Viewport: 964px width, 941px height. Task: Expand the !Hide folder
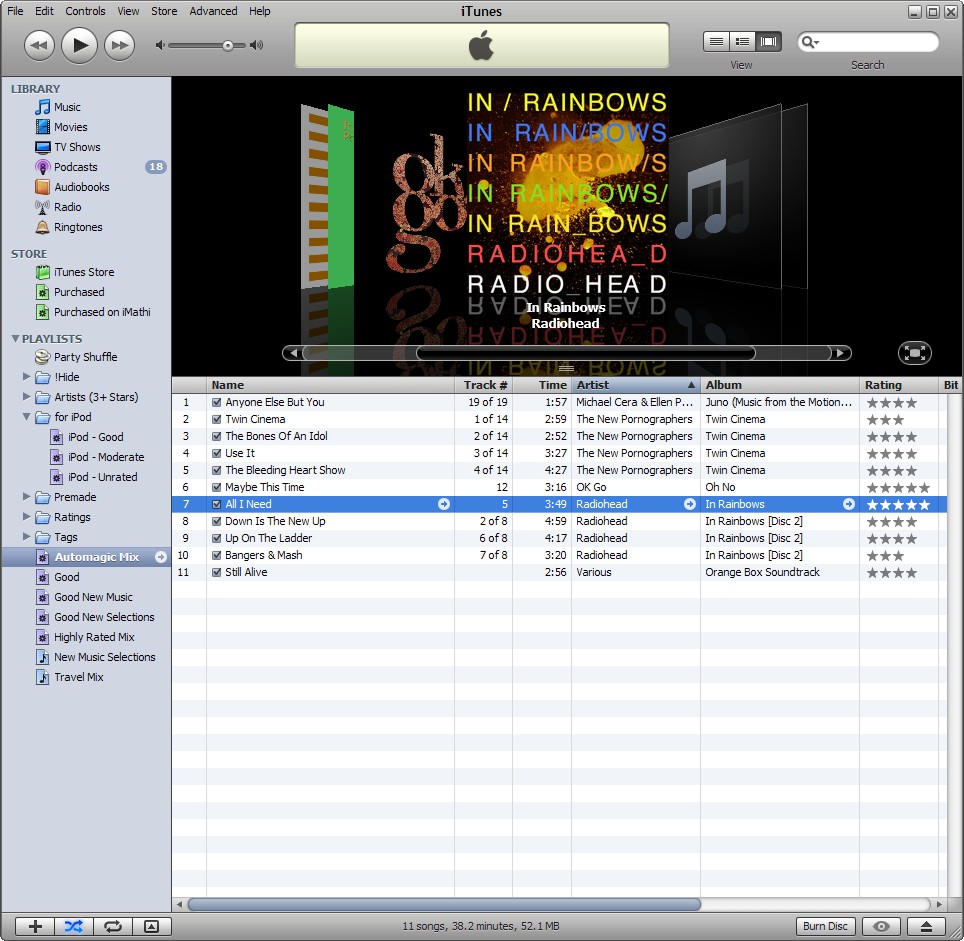[26, 376]
